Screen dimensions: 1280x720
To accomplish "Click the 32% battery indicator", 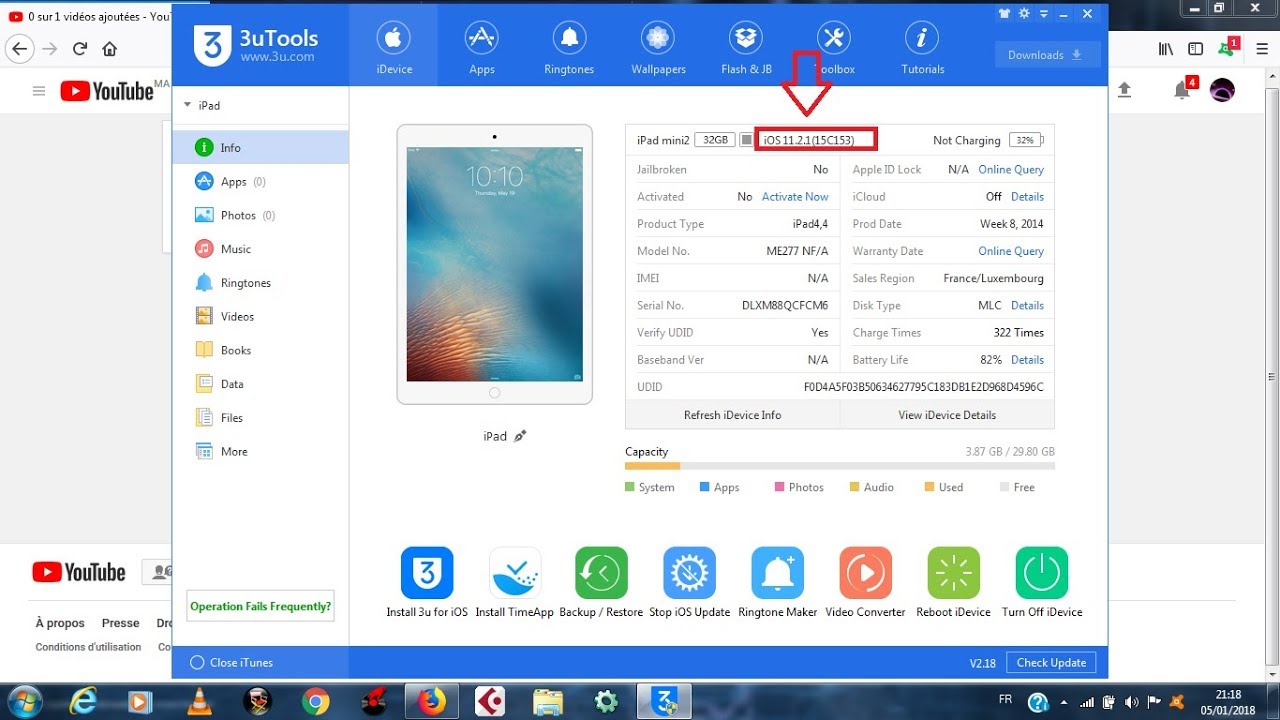I will 1025,140.
